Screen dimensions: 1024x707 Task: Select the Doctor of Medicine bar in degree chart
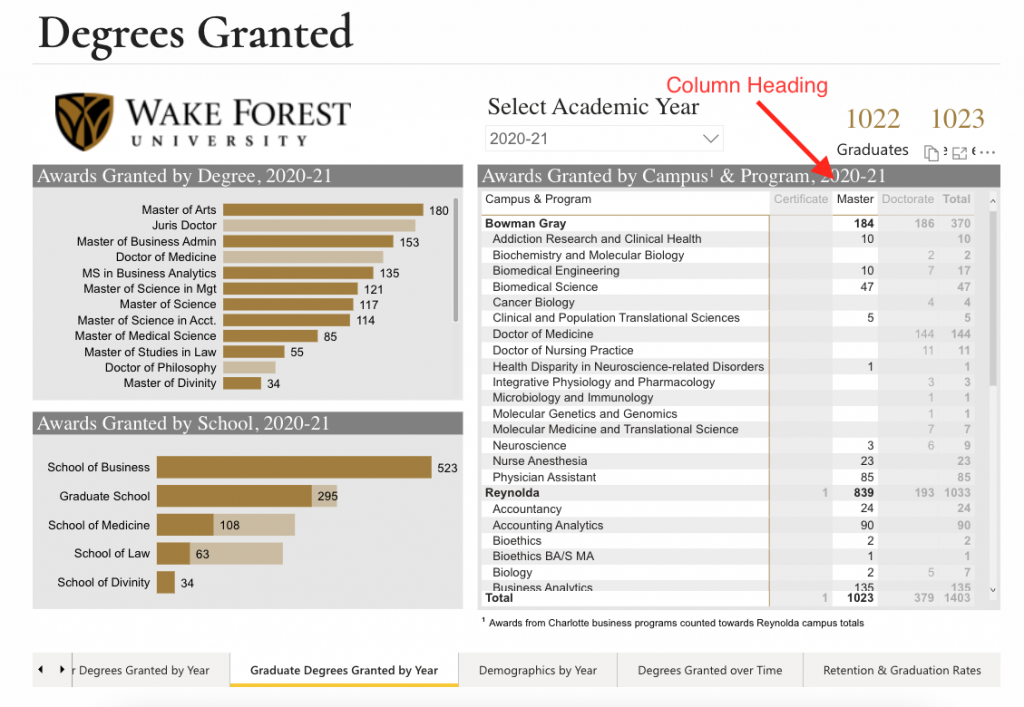tap(303, 257)
